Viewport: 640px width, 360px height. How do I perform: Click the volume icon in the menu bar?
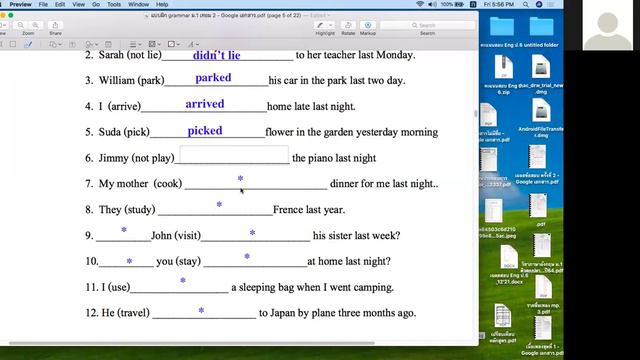click(432, 4)
